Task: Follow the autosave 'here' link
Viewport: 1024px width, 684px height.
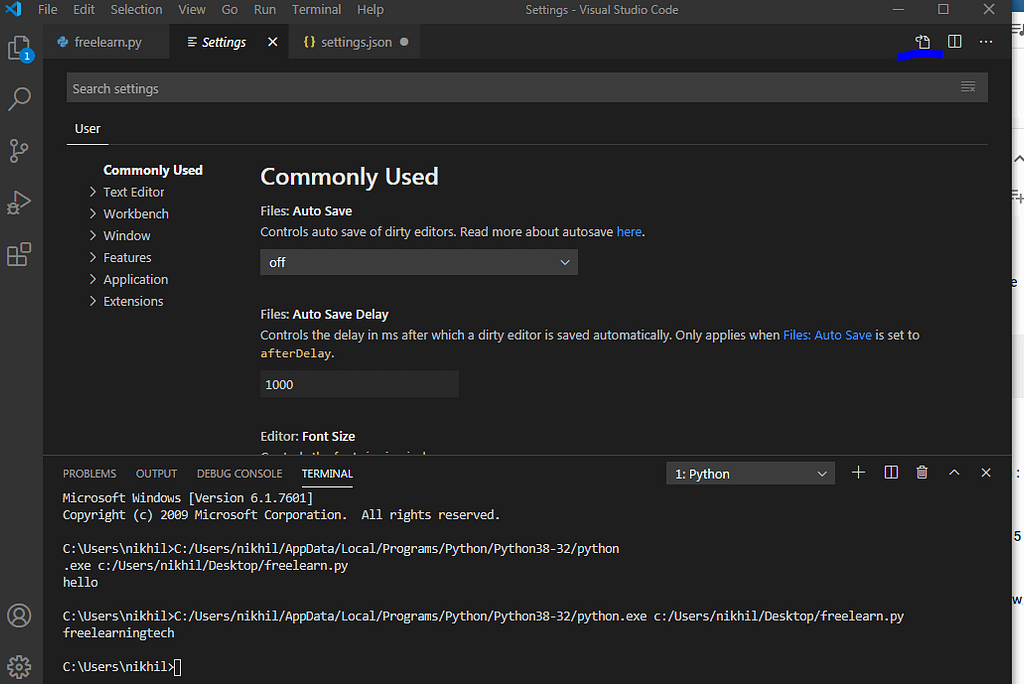Action: click(629, 232)
